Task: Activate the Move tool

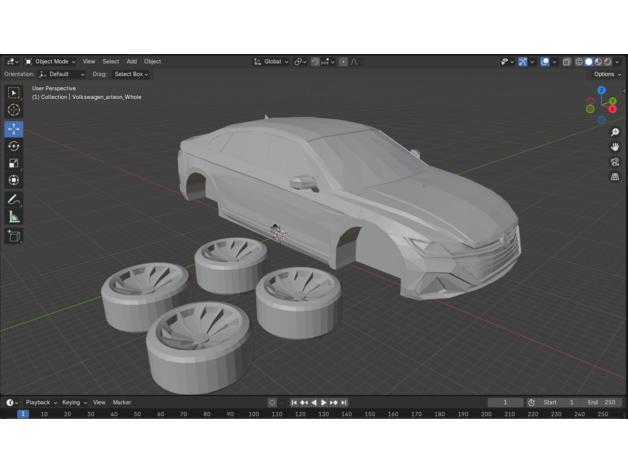Action: point(14,129)
